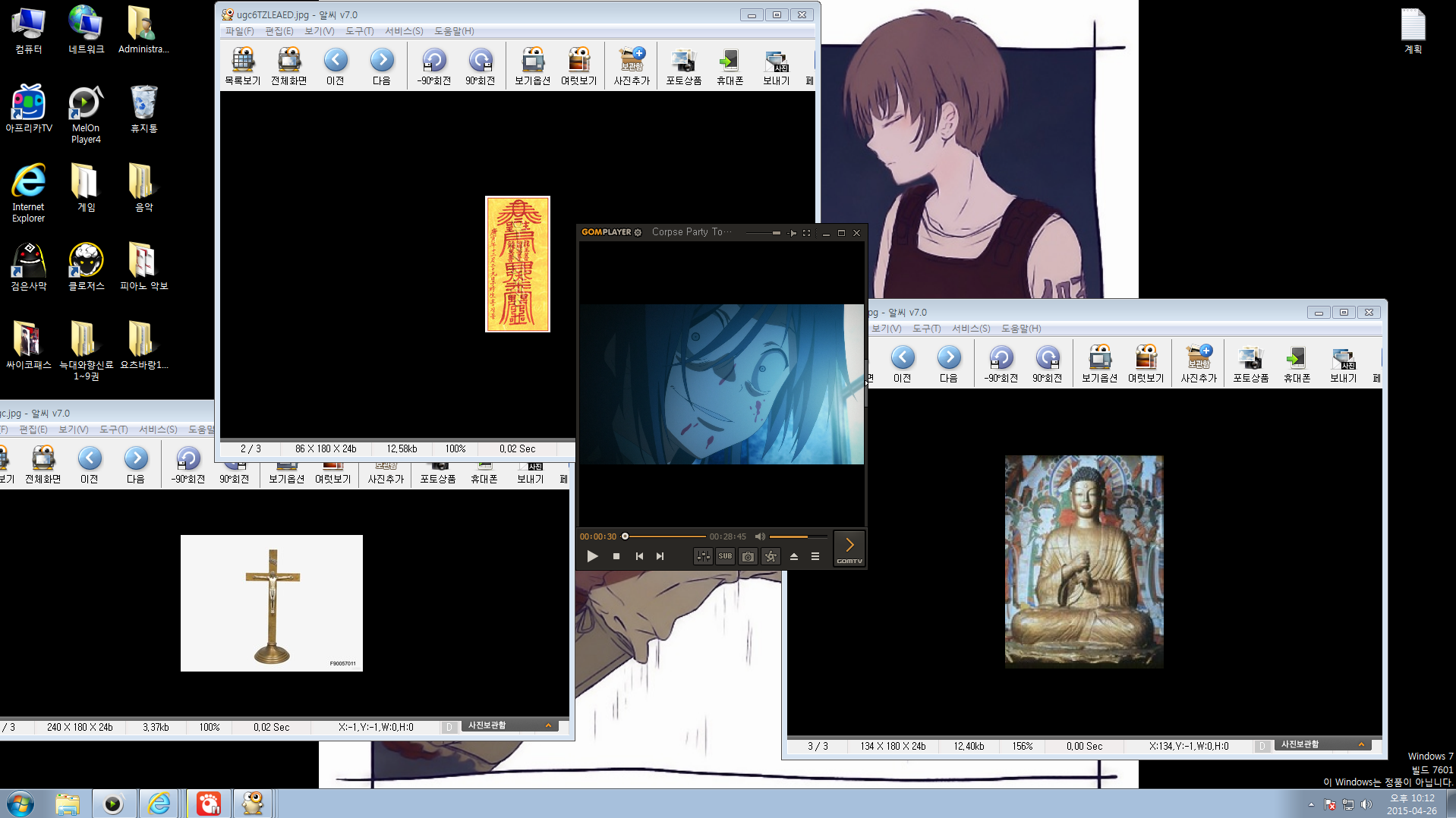1456x818 pixels.
Task: Click 휴대폰 in the ugc6TZLEAED.jpg window
Action: coord(730,66)
